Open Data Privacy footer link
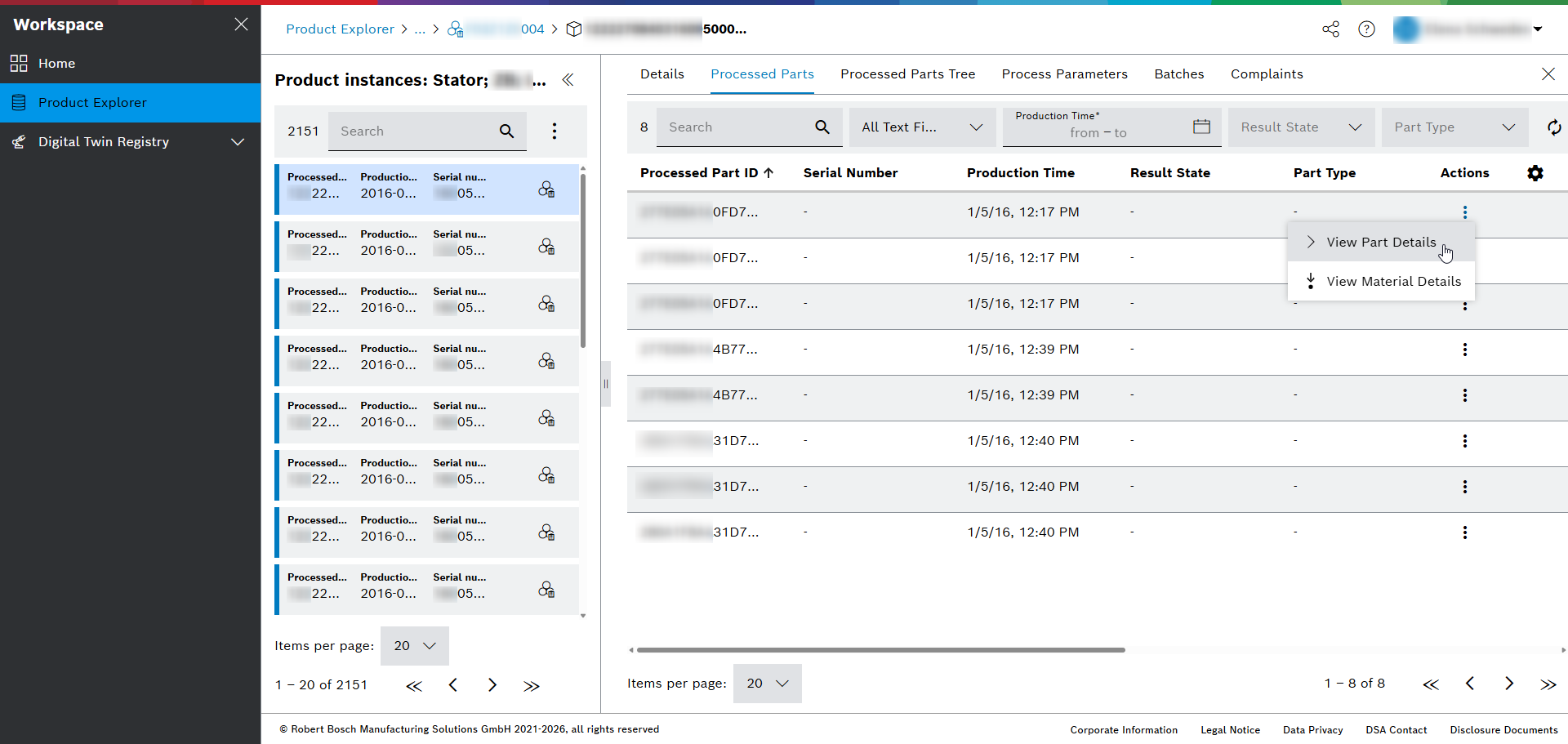The height and width of the screenshot is (744, 1568). point(1312,730)
